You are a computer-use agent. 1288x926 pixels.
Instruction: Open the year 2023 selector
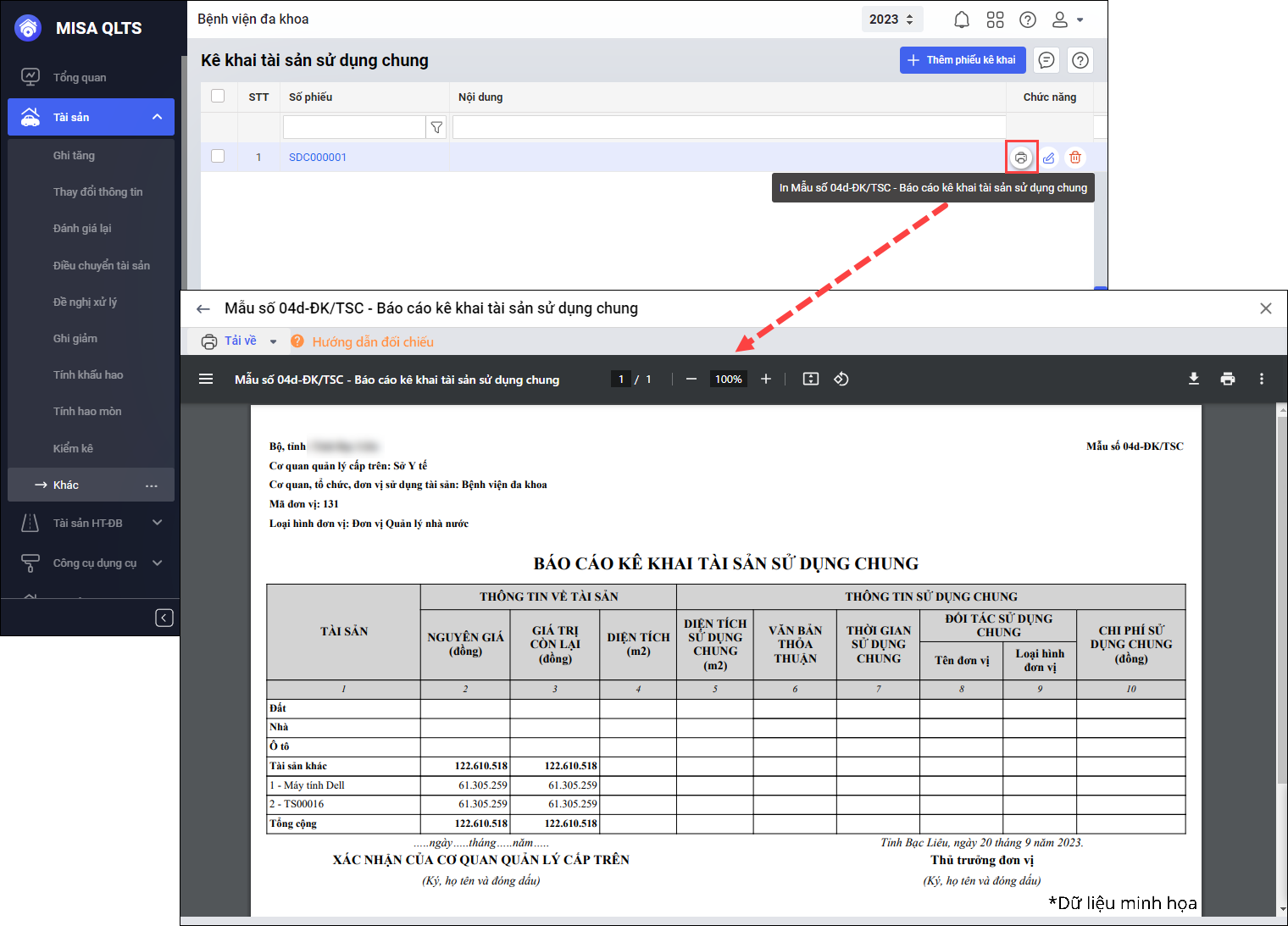coord(891,19)
